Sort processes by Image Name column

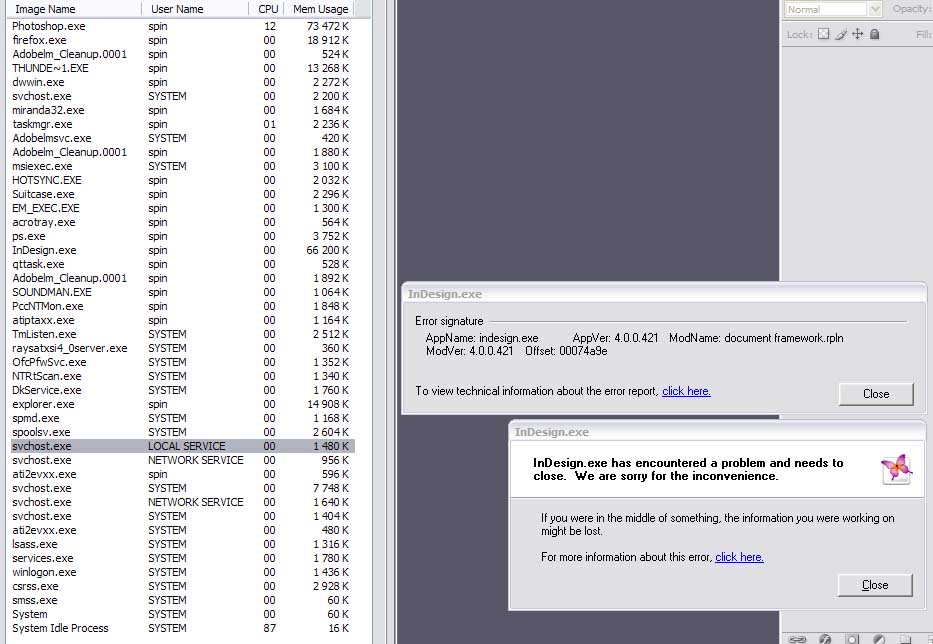coord(75,9)
